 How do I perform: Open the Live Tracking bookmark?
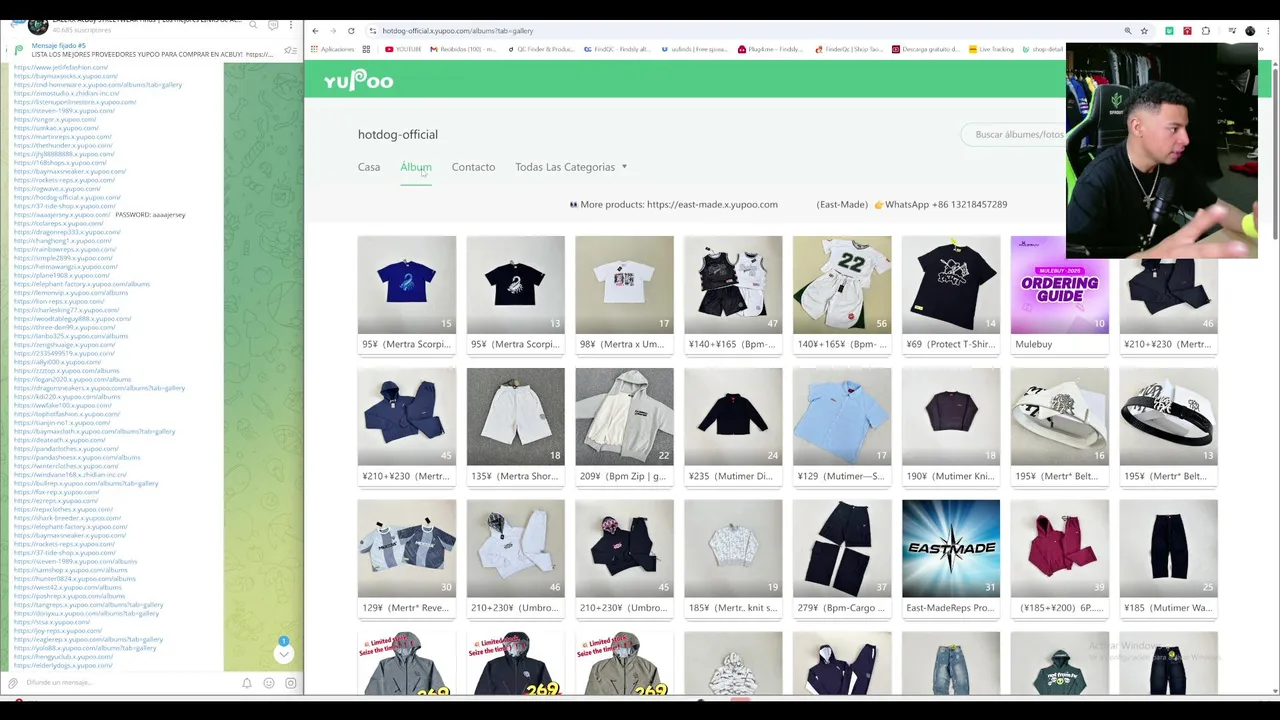click(991, 49)
